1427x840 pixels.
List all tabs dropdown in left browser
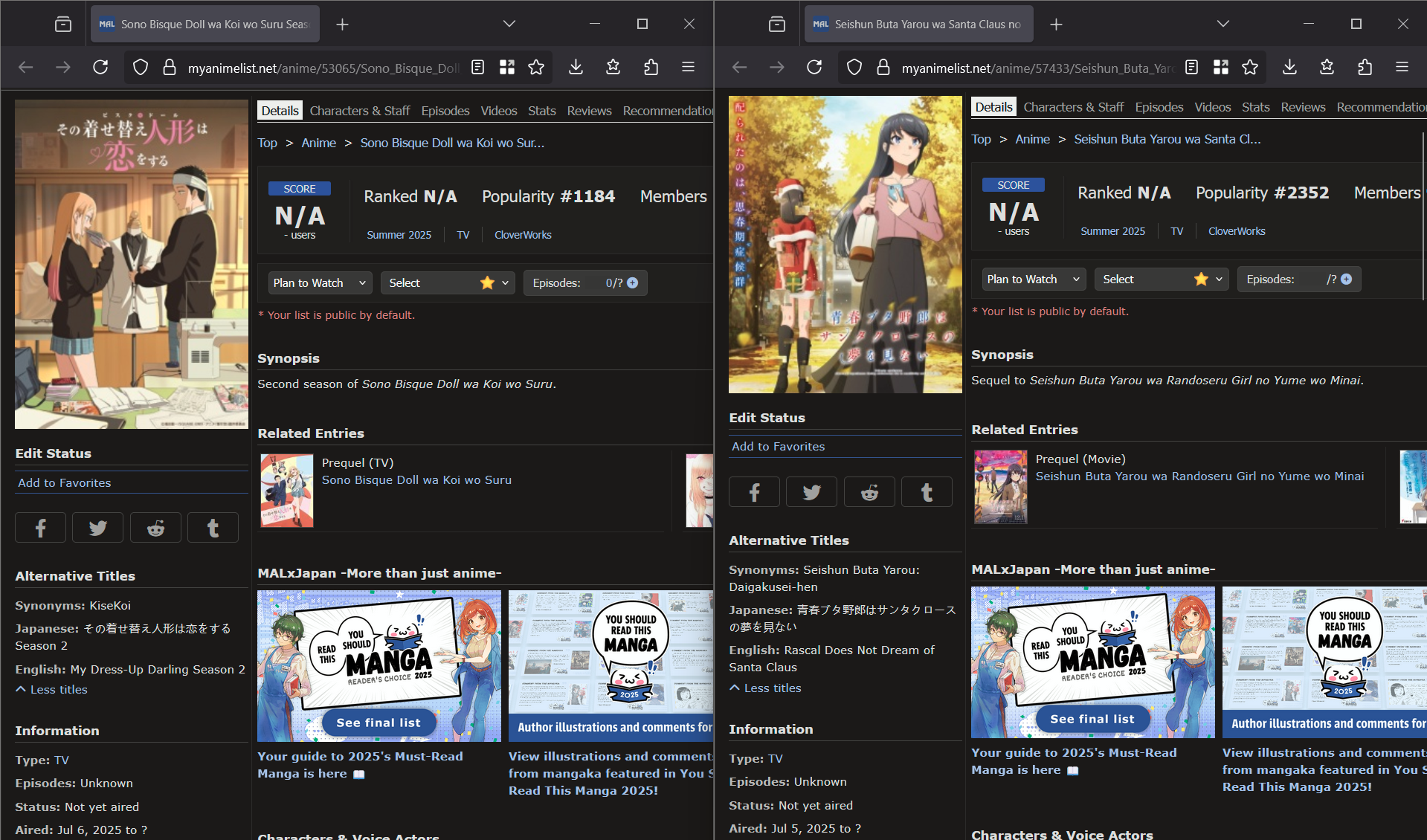pyautogui.click(x=509, y=25)
